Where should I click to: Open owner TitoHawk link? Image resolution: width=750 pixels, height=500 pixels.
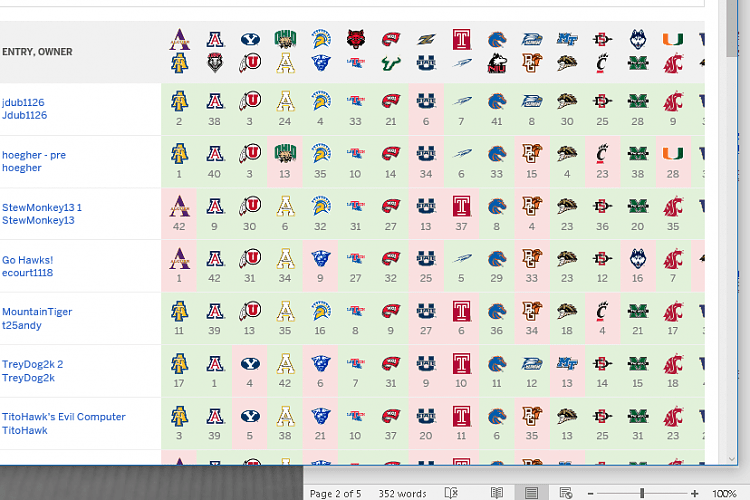pos(24,430)
